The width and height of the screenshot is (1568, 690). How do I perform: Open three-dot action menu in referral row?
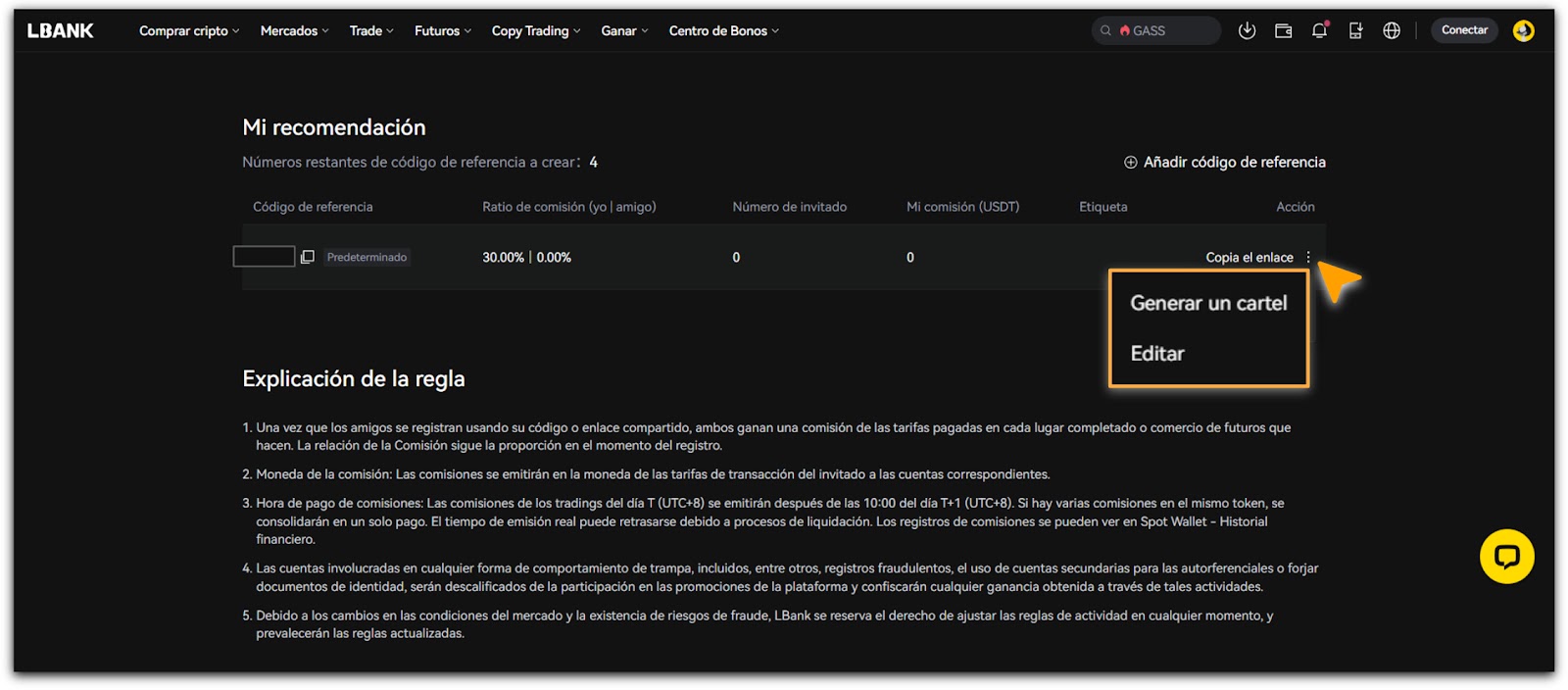[1308, 257]
